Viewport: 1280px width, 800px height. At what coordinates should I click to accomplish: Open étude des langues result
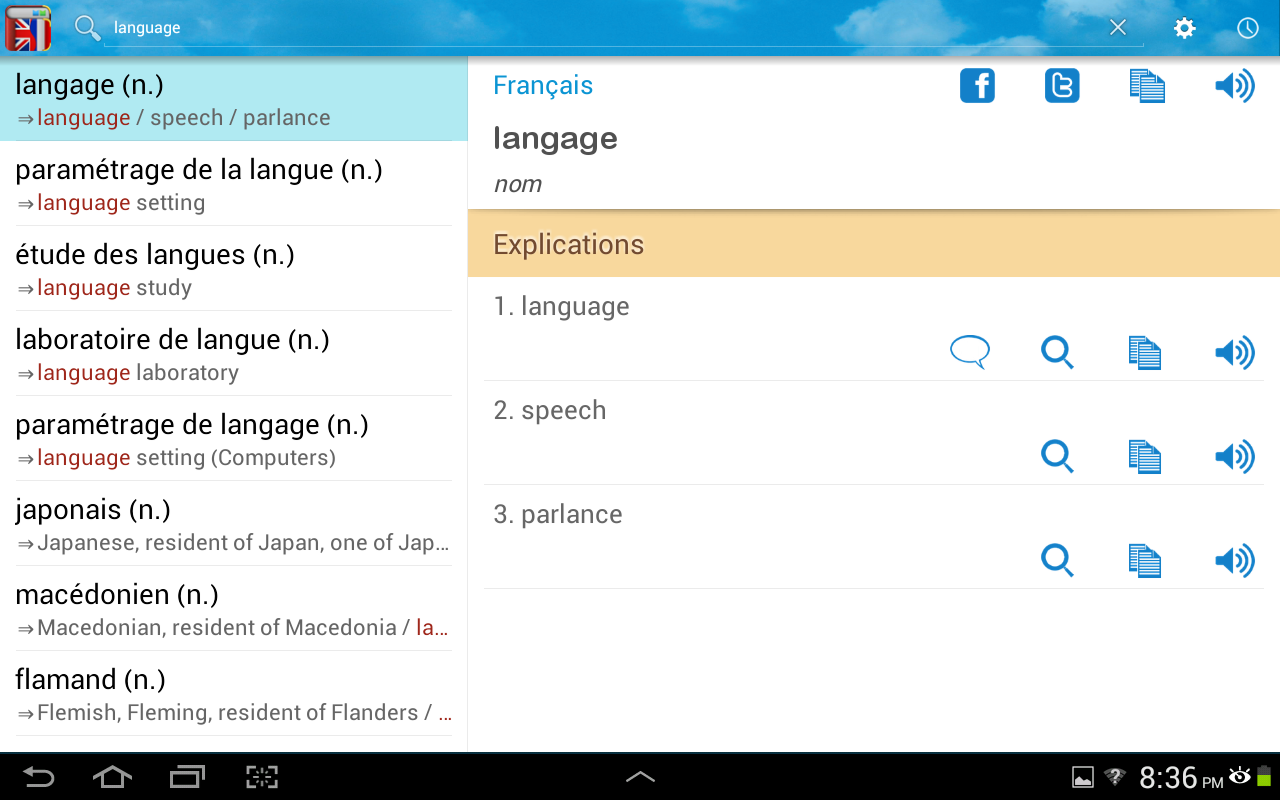234,269
